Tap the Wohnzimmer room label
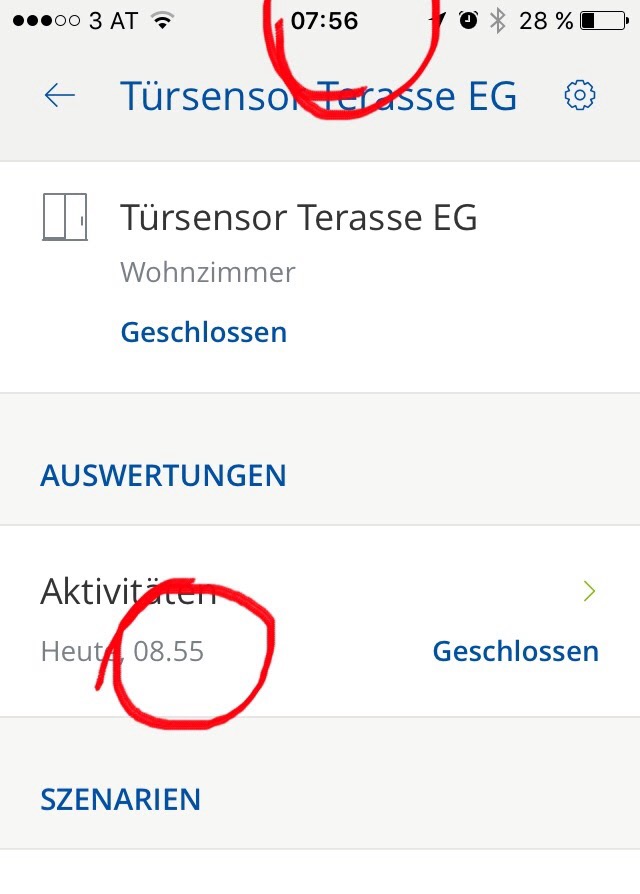This screenshot has width=640, height=894. click(208, 272)
